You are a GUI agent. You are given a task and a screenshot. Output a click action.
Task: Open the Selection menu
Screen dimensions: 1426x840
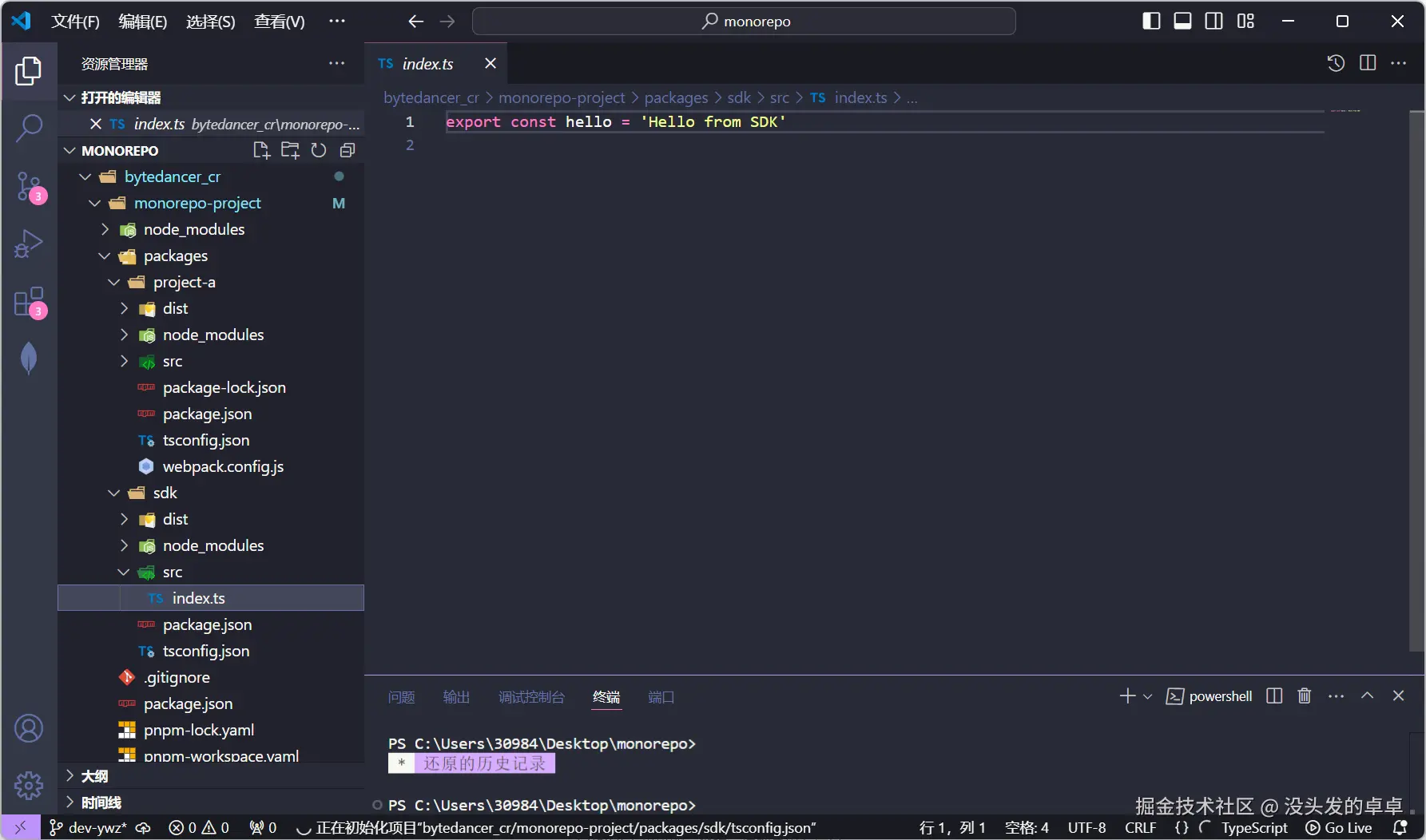coord(211,22)
